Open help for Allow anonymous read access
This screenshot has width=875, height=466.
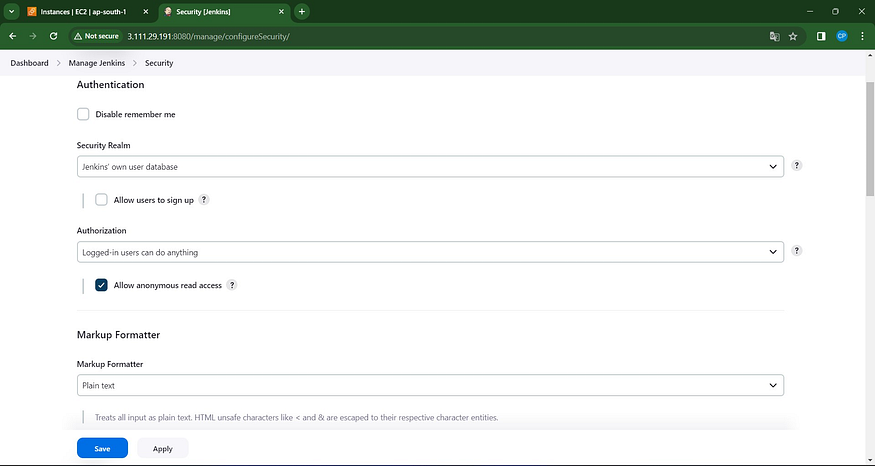point(232,285)
